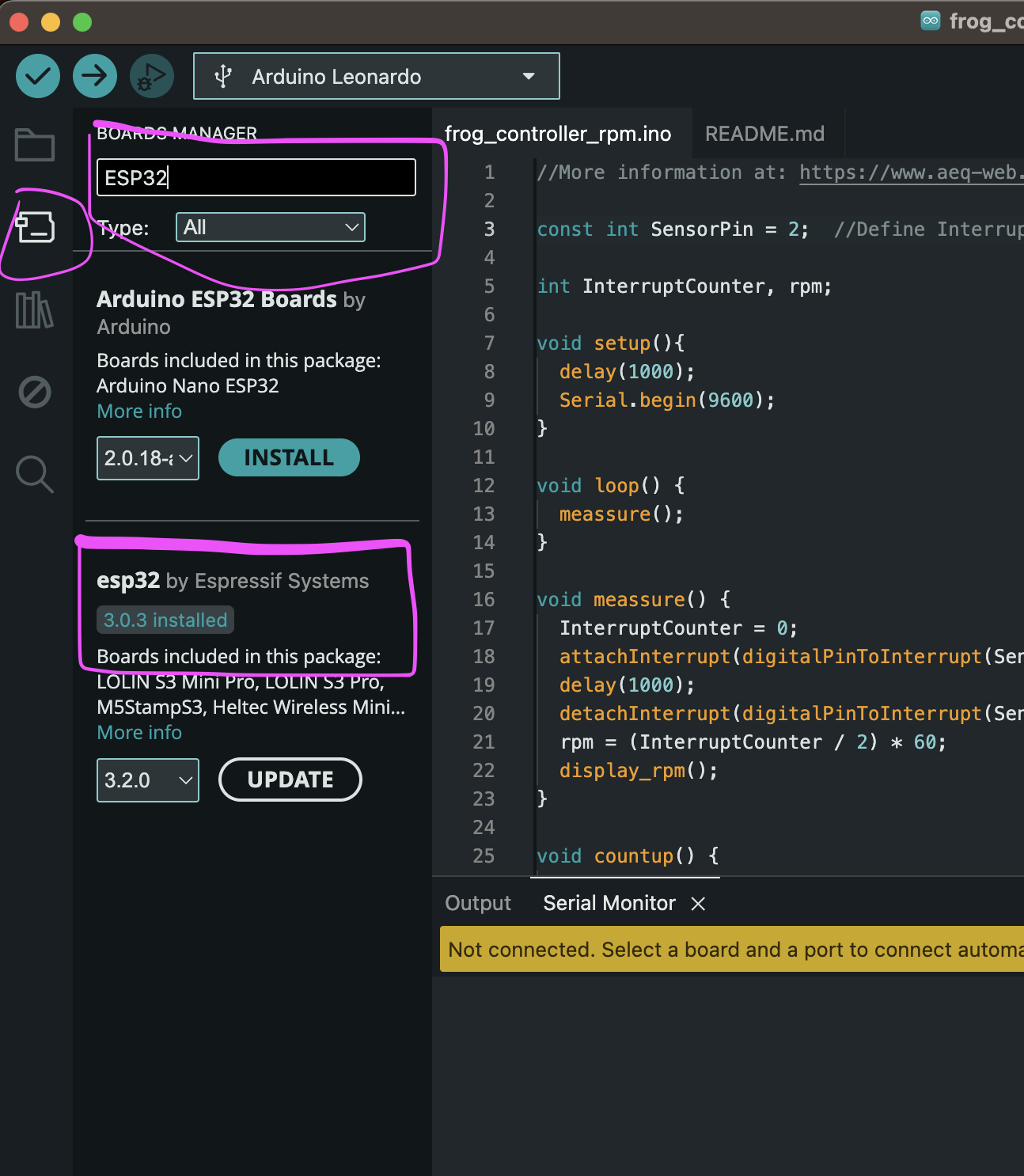The image size is (1024, 1176).
Task: Click 'InterruptCounter = 0;' on line 17
Action: click(678, 628)
